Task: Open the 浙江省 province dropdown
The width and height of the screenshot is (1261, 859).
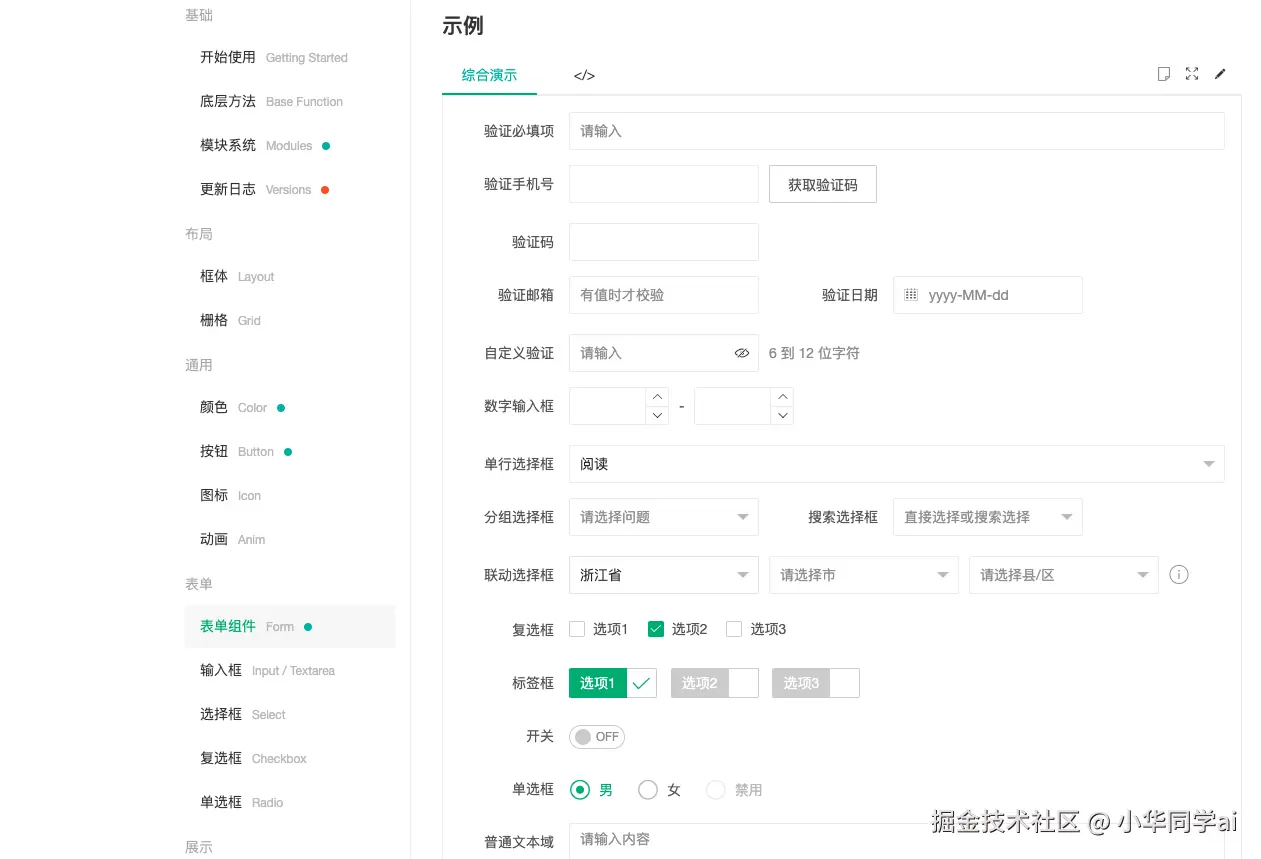Action: coord(664,575)
